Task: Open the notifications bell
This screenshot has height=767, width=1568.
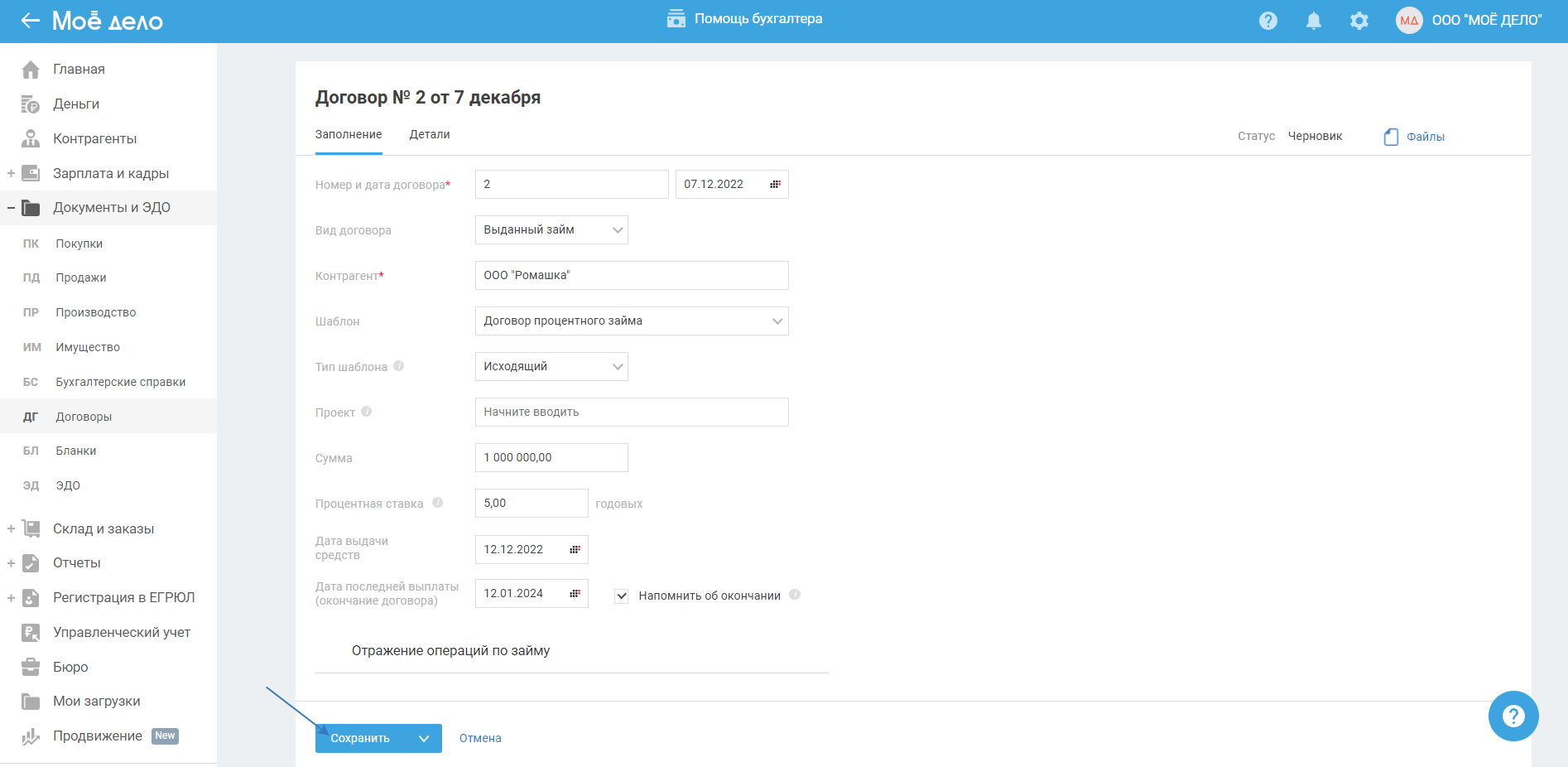Action: pos(1314,21)
